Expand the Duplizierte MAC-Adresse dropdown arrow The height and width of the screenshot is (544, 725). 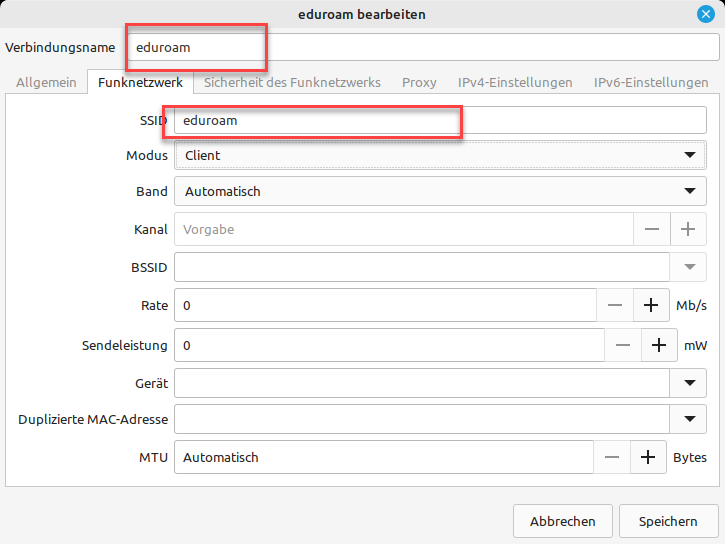688,419
